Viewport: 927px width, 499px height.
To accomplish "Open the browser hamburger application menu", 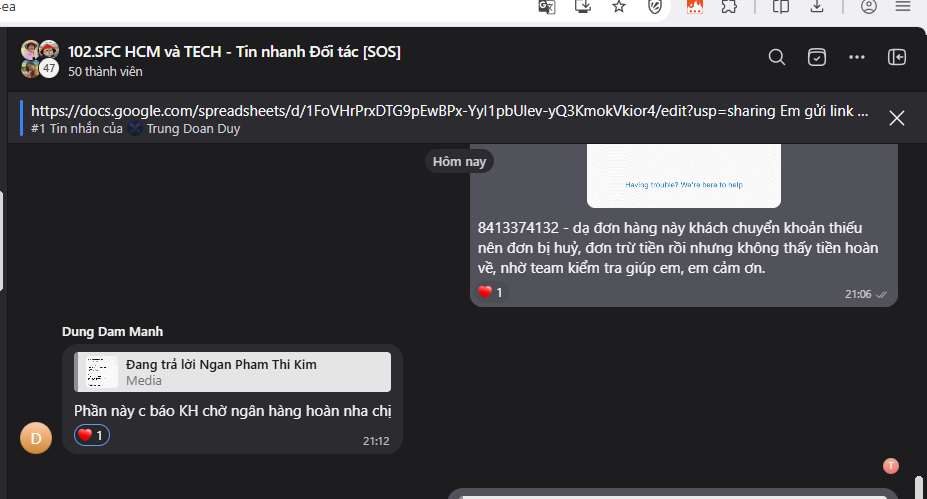I will pos(903,7).
